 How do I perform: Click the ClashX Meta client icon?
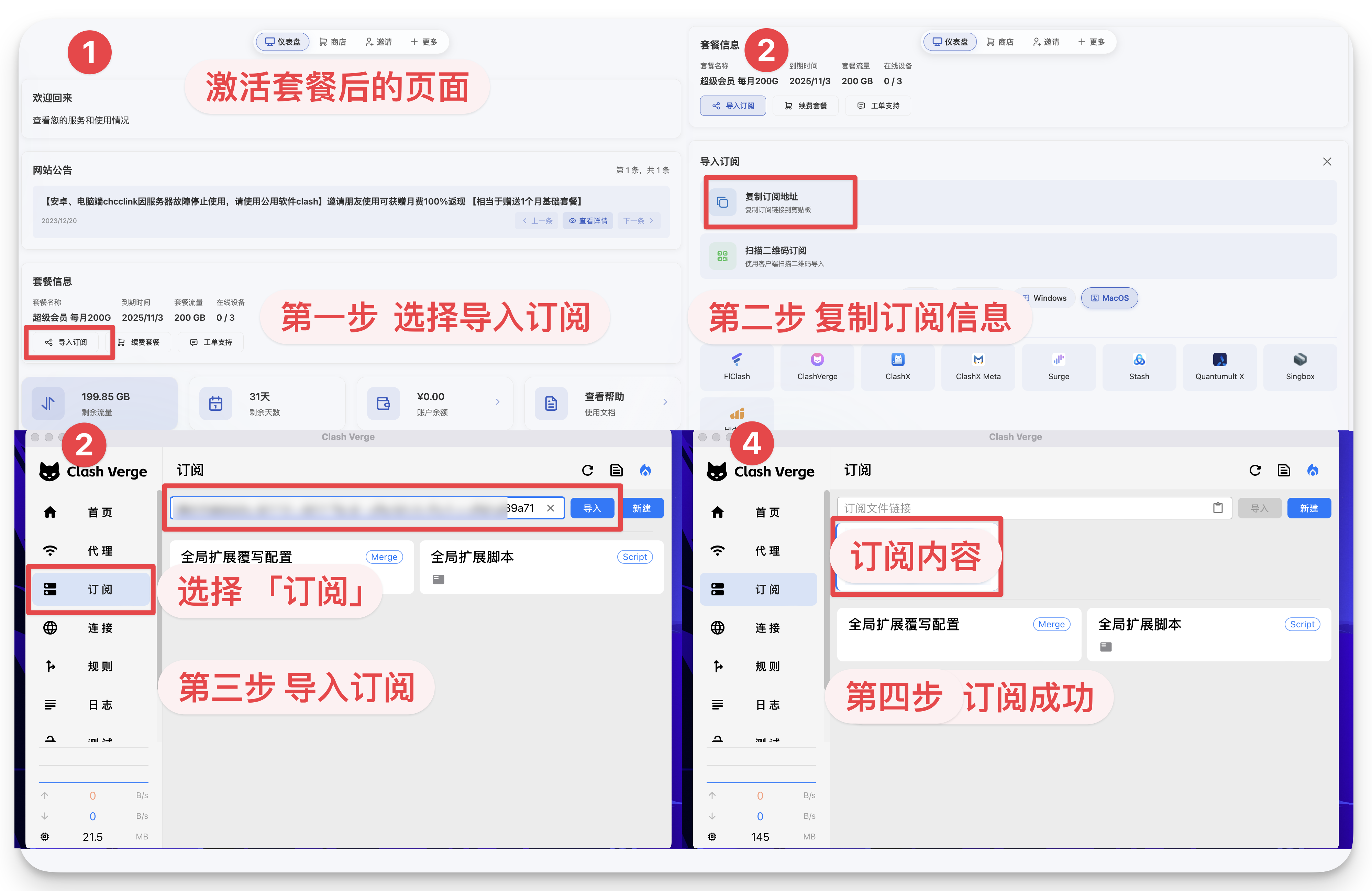coord(978,360)
